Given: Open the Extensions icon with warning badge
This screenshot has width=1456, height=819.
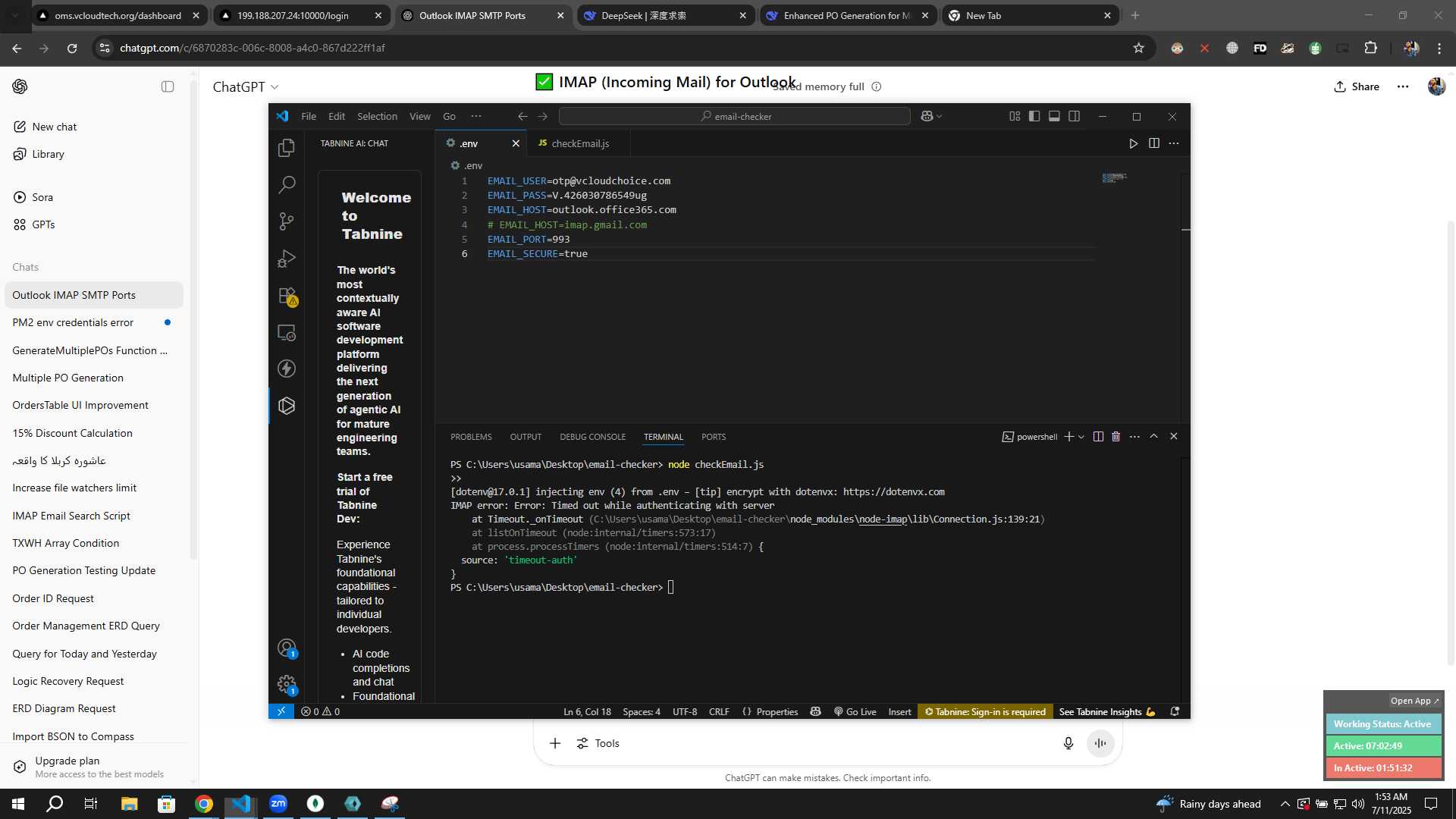Looking at the screenshot, I should [x=287, y=296].
